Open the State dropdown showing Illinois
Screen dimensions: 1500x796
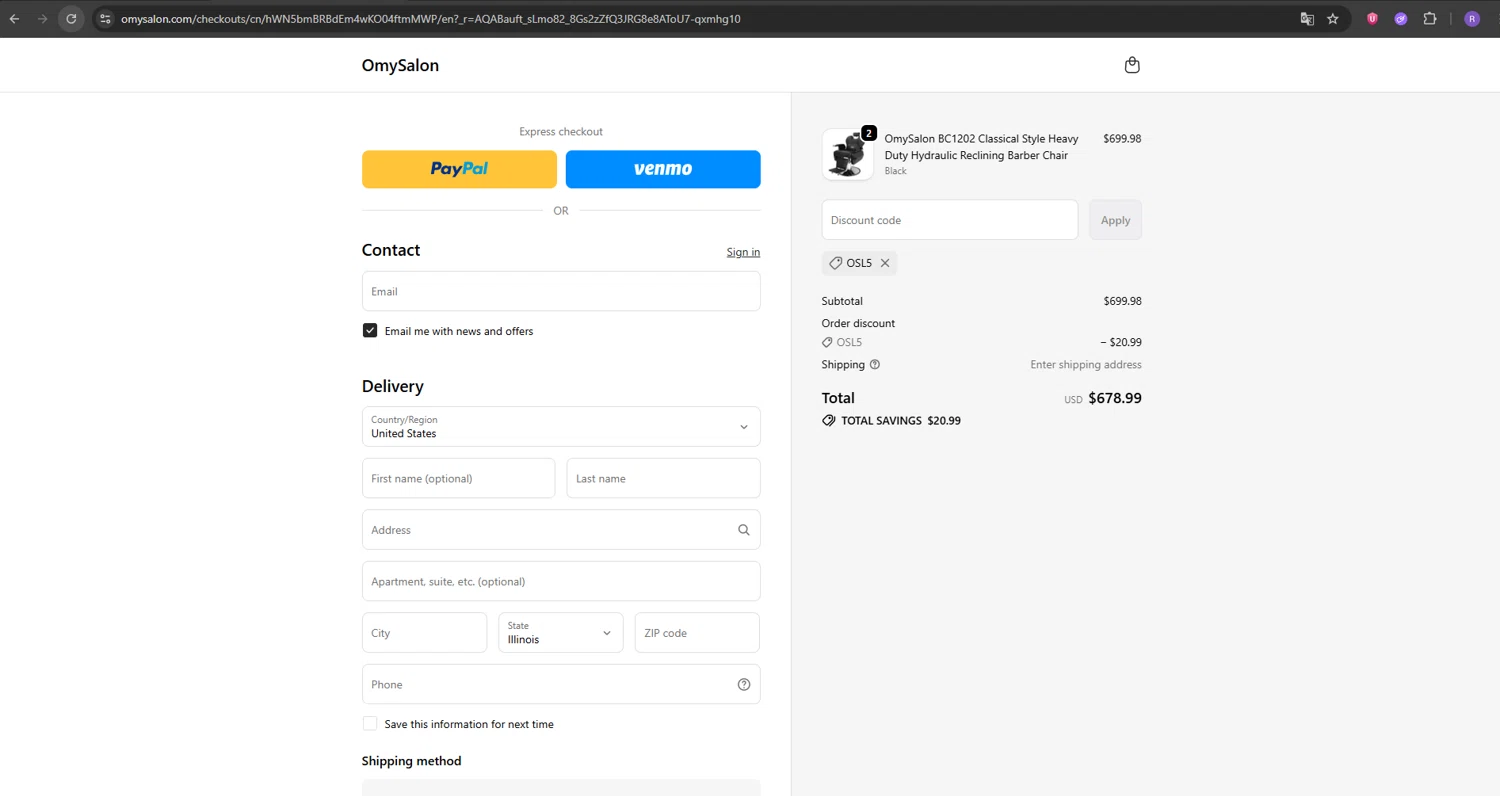pyautogui.click(x=561, y=633)
